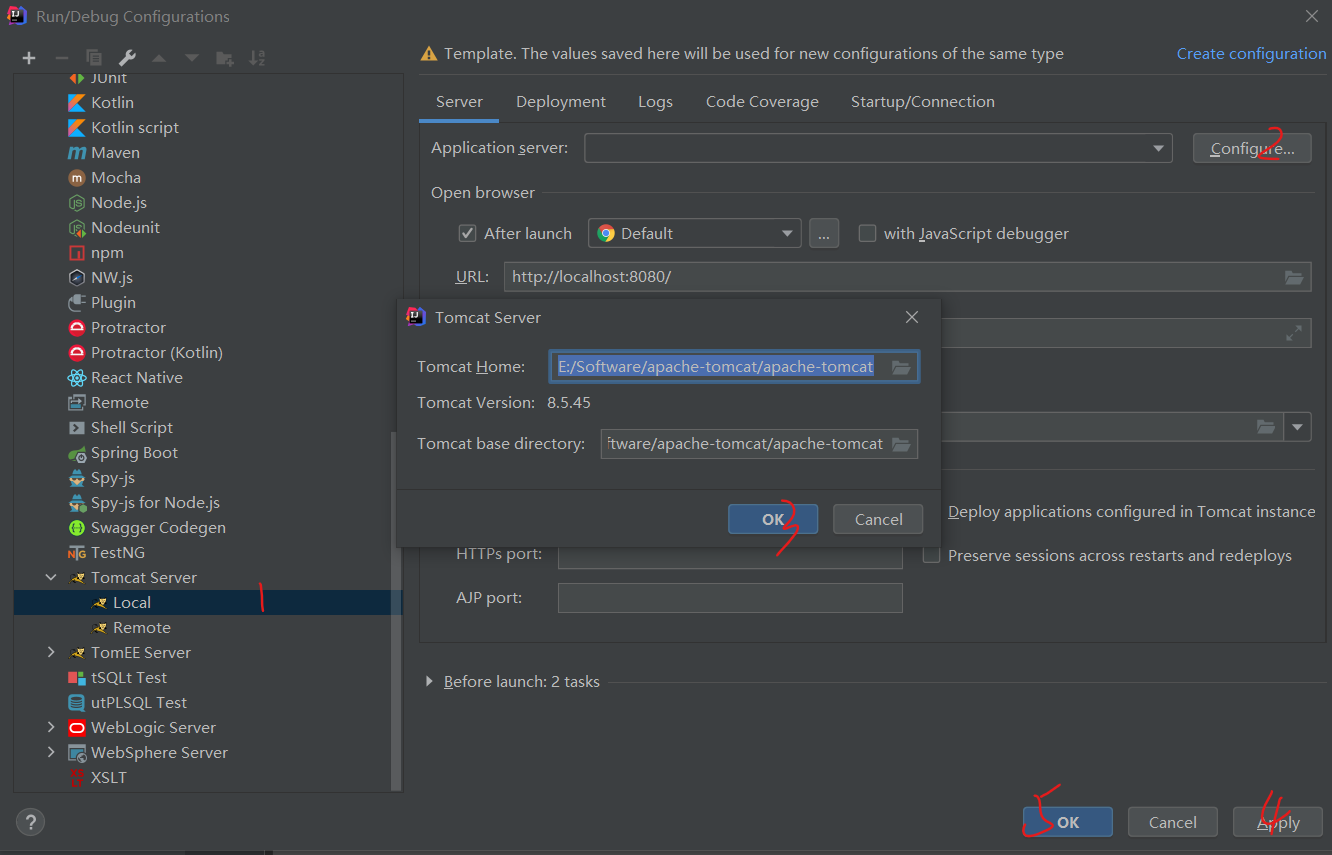Switch to the Server tab
The width and height of the screenshot is (1332, 855).
tap(459, 102)
